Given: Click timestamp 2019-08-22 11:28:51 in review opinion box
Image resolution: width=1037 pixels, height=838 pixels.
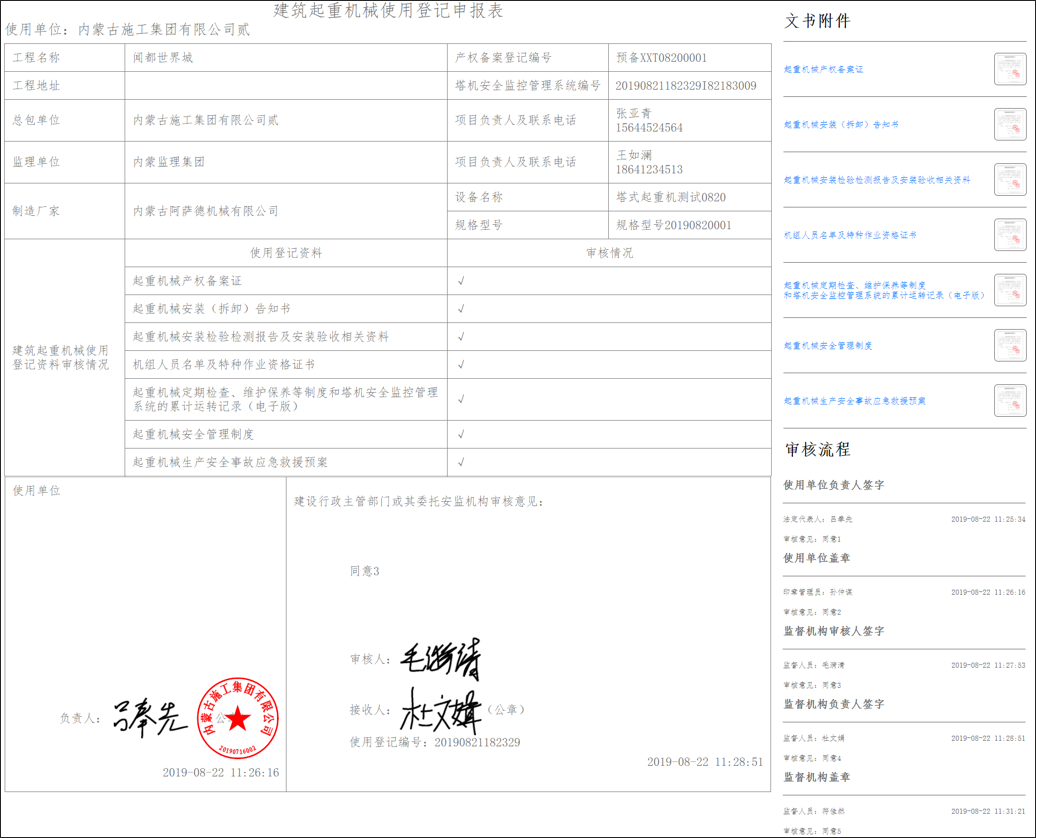Looking at the screenshot, I should click(705, 762).
